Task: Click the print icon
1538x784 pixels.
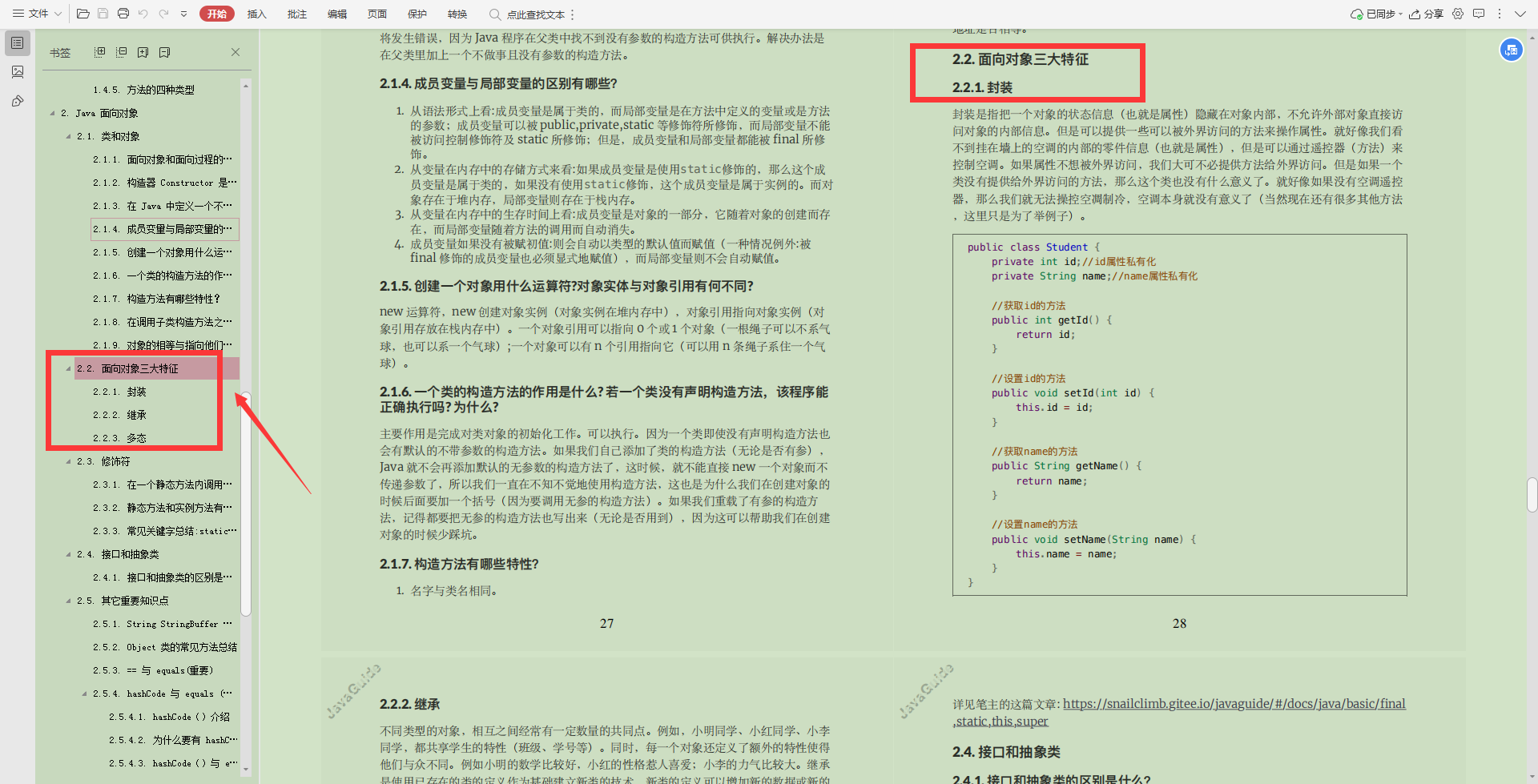Action: coord(123,14)
